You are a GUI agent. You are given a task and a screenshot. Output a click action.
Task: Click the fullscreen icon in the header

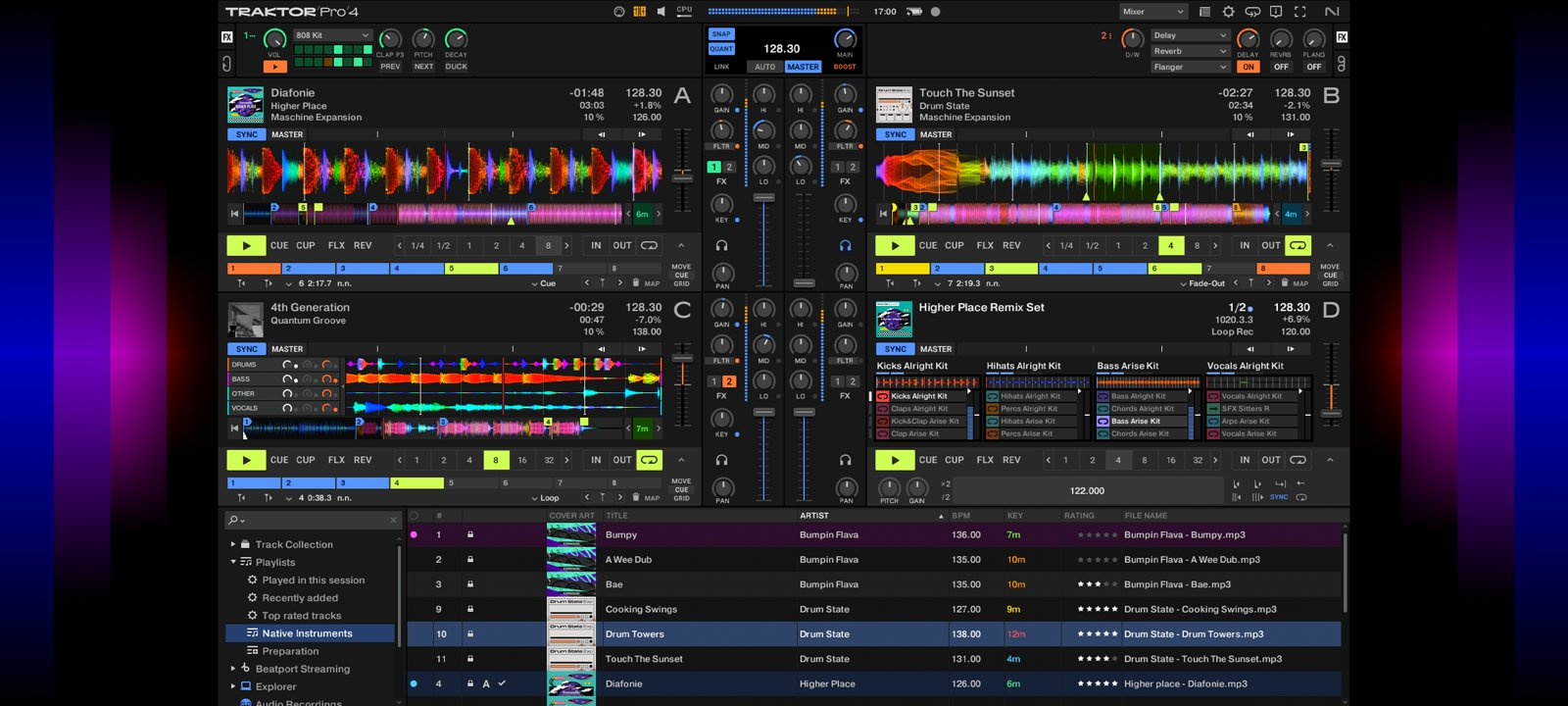(1300, 12)
